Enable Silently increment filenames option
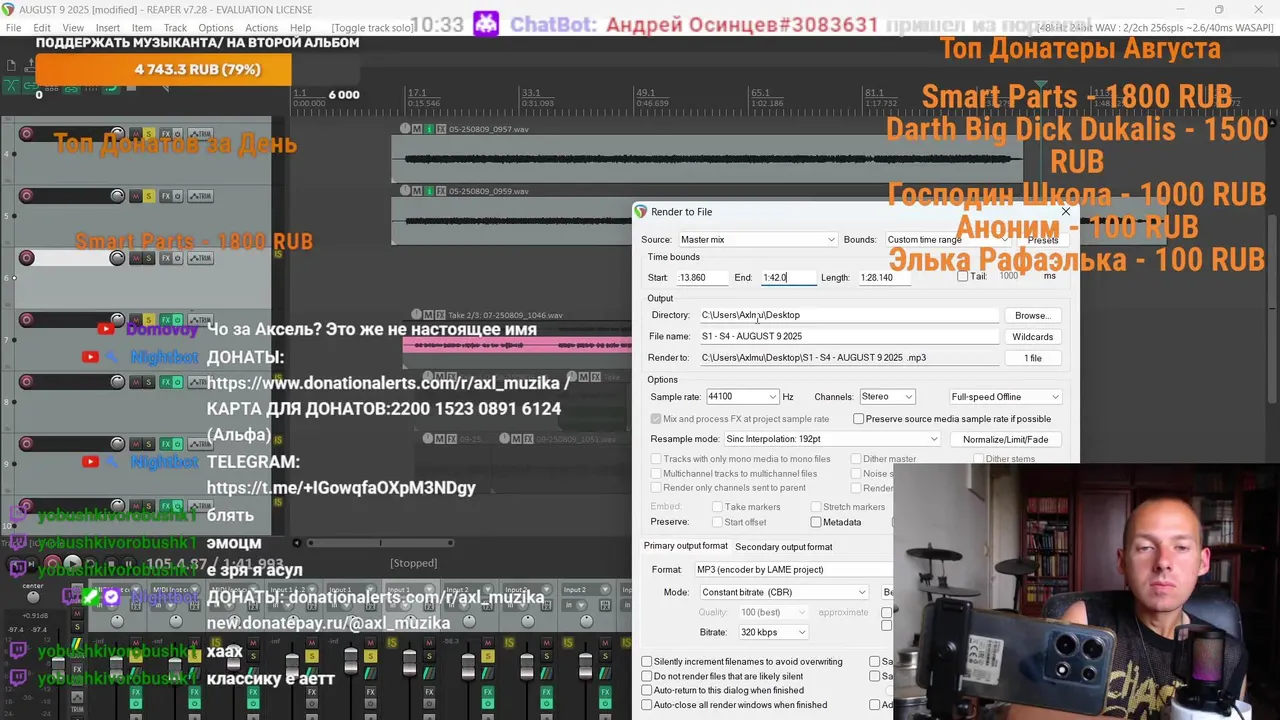This screenshot has height=720, width=1280. [x=646, y=662]
